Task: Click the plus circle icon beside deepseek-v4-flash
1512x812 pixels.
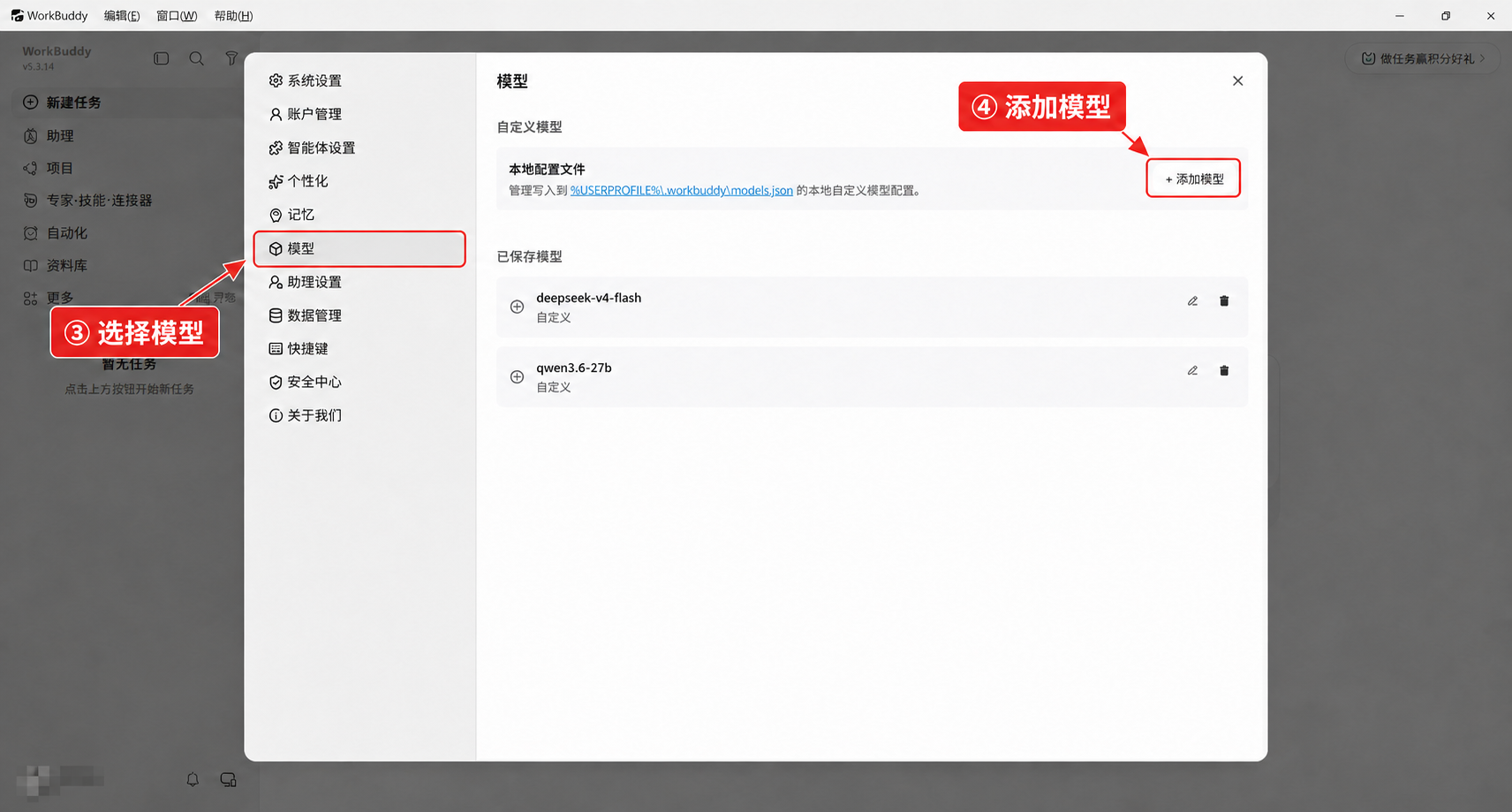Action: point(517,307)
